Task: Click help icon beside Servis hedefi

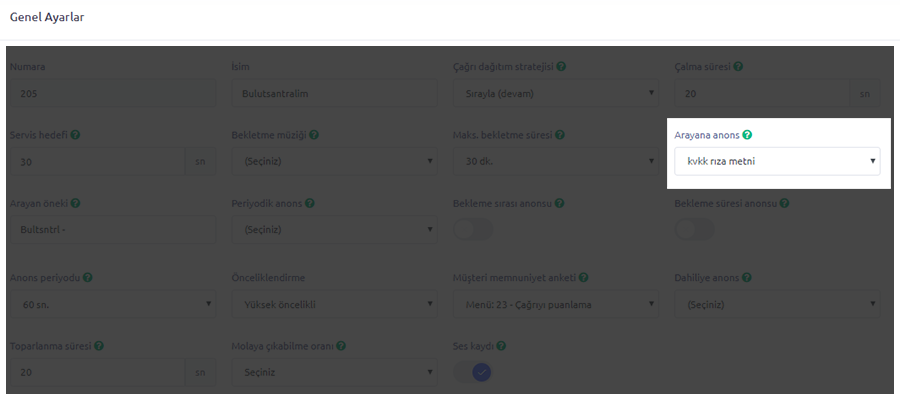Action: pos(76,135)
